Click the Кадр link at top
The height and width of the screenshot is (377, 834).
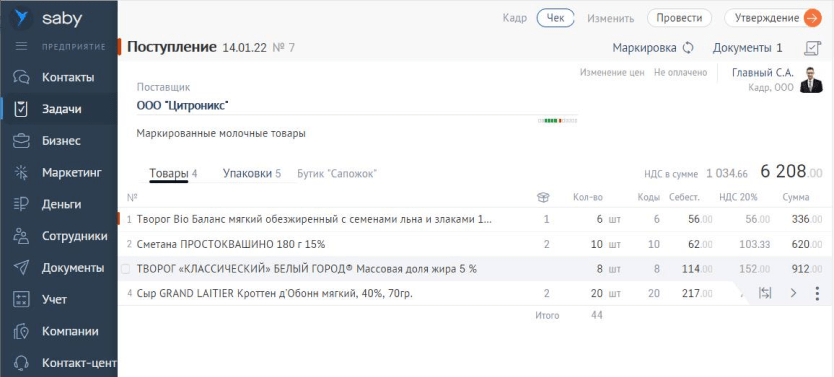tap(514, 18)
